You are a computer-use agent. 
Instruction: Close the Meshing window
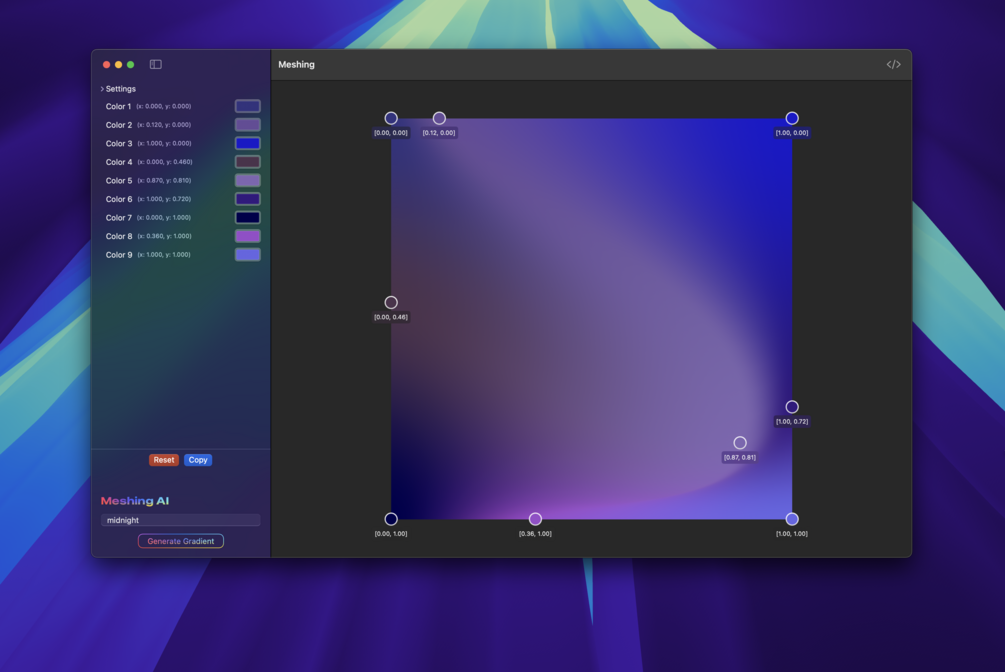[x=106, y=64]
